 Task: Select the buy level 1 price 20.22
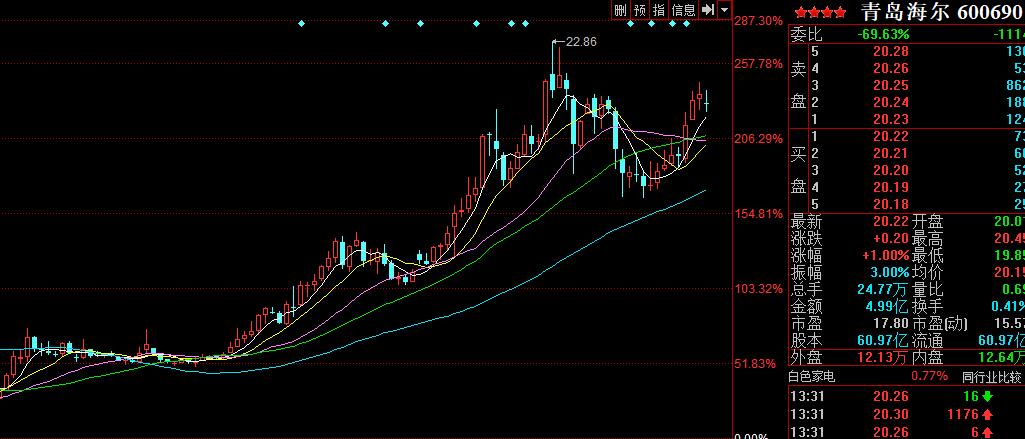(x=889, y=136)
